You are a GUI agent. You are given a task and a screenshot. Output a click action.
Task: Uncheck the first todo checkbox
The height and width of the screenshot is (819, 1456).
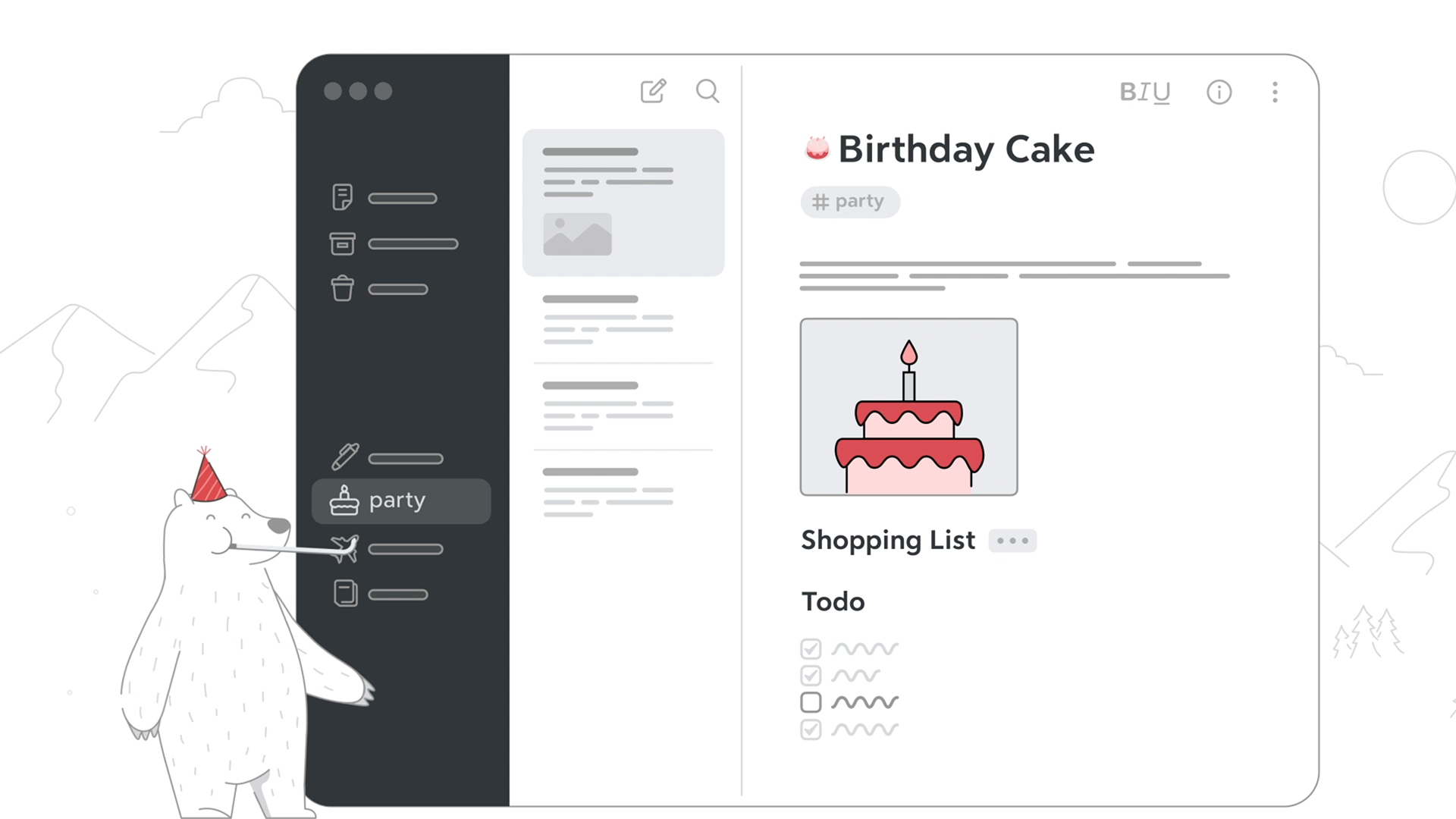(x=811, y=649)
